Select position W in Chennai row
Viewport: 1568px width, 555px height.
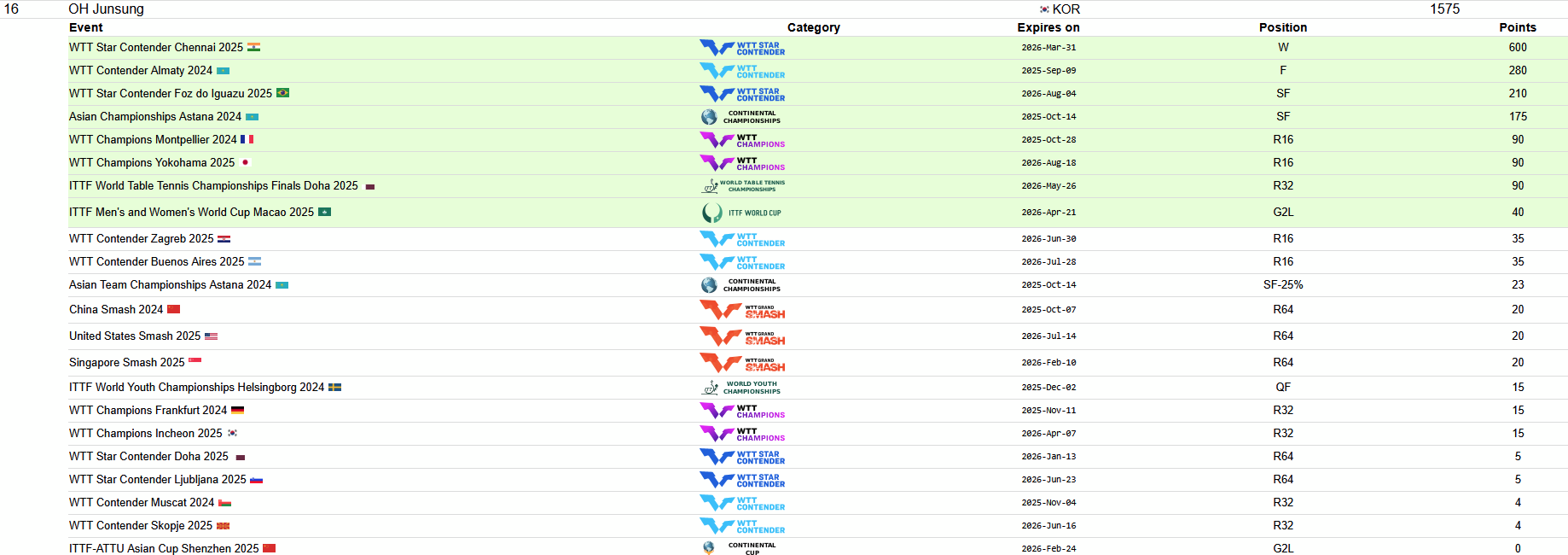tap(1283, 47)
